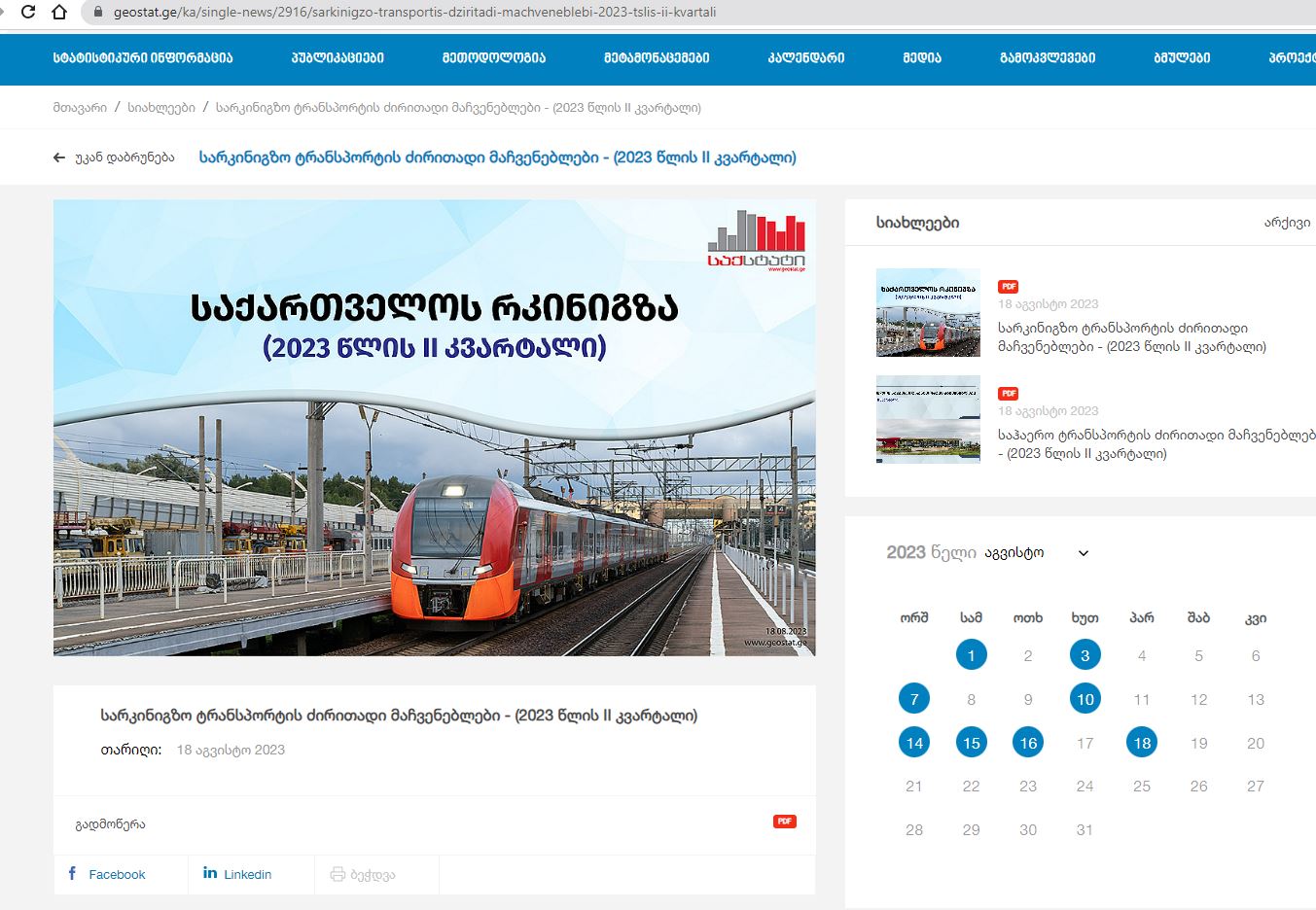
Task: Open the 'სტატისტიკური ინფორმაცია' menu
Action: [143, 58]
